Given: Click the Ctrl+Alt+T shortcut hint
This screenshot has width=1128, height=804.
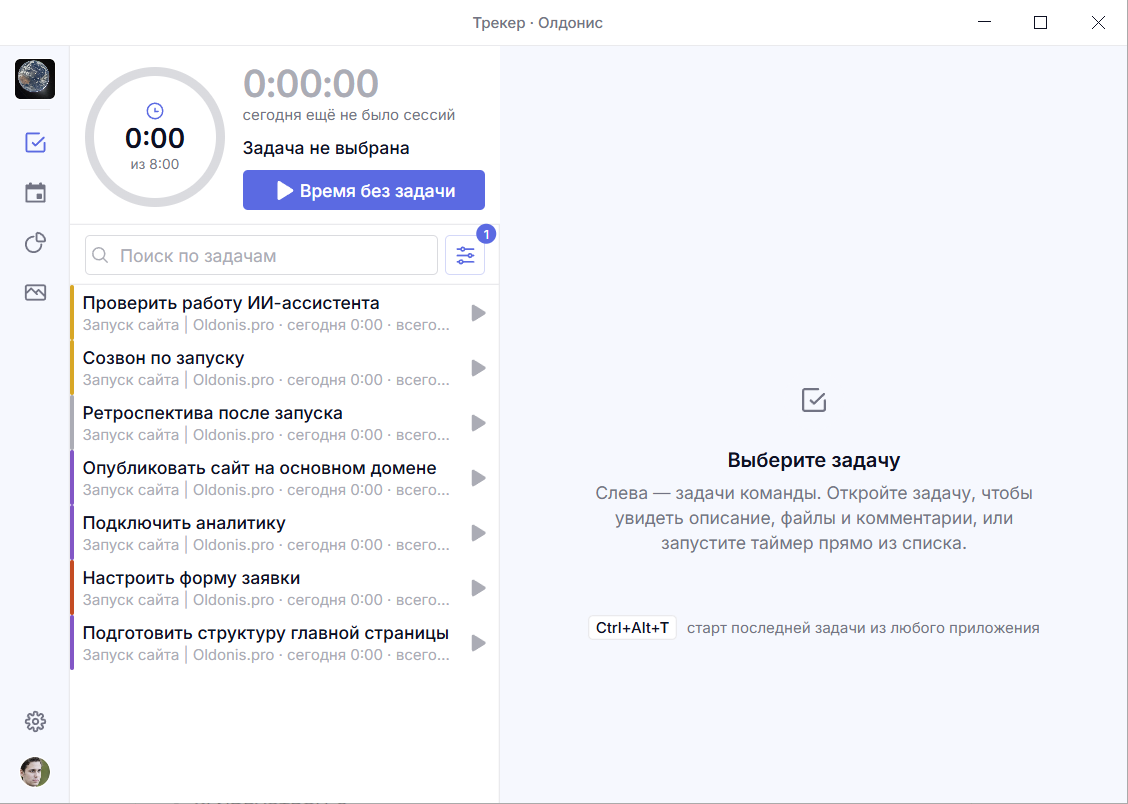Looking at the screenshot, I should [632, 628].
